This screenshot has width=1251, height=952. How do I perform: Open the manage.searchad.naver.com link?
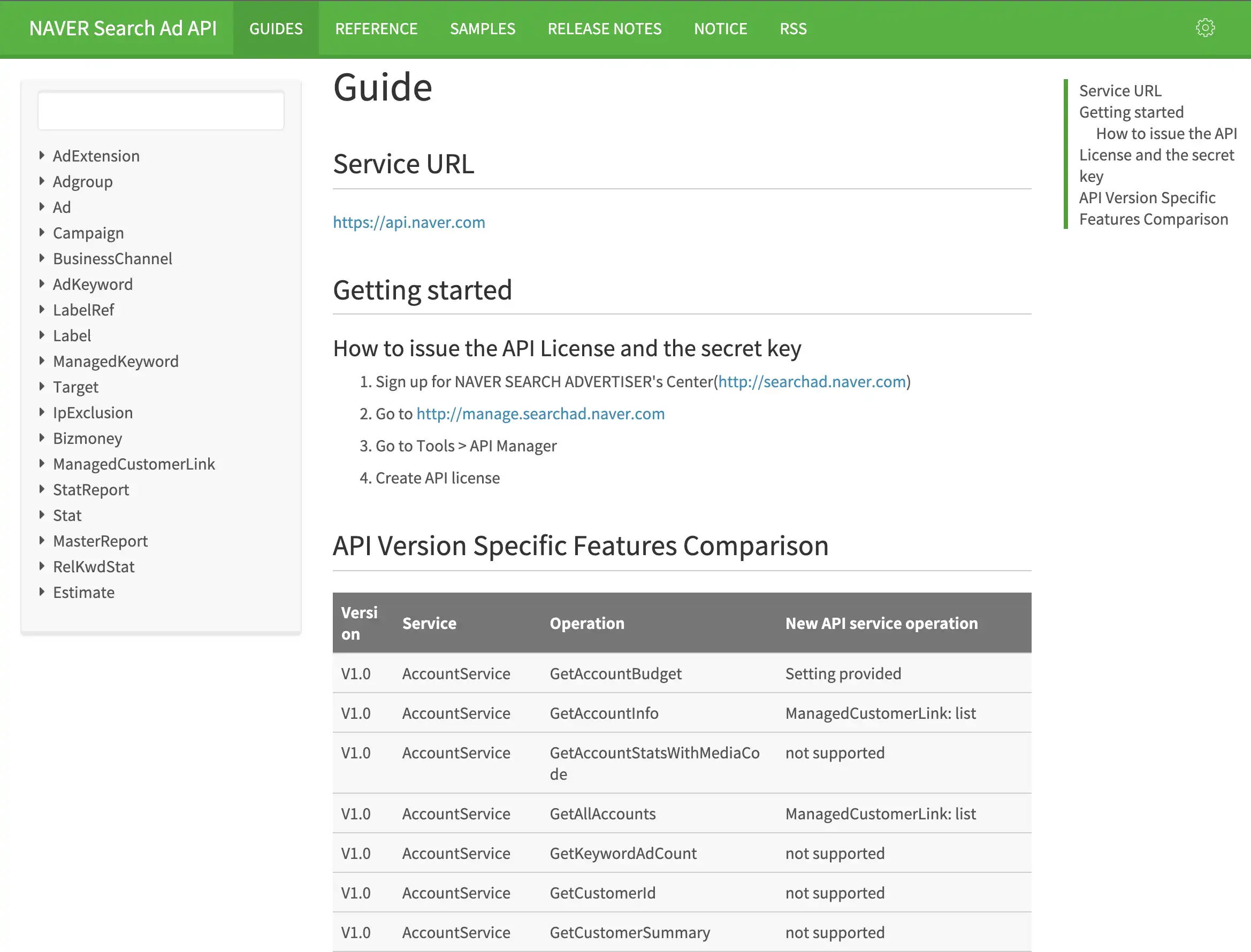(540, 413)
